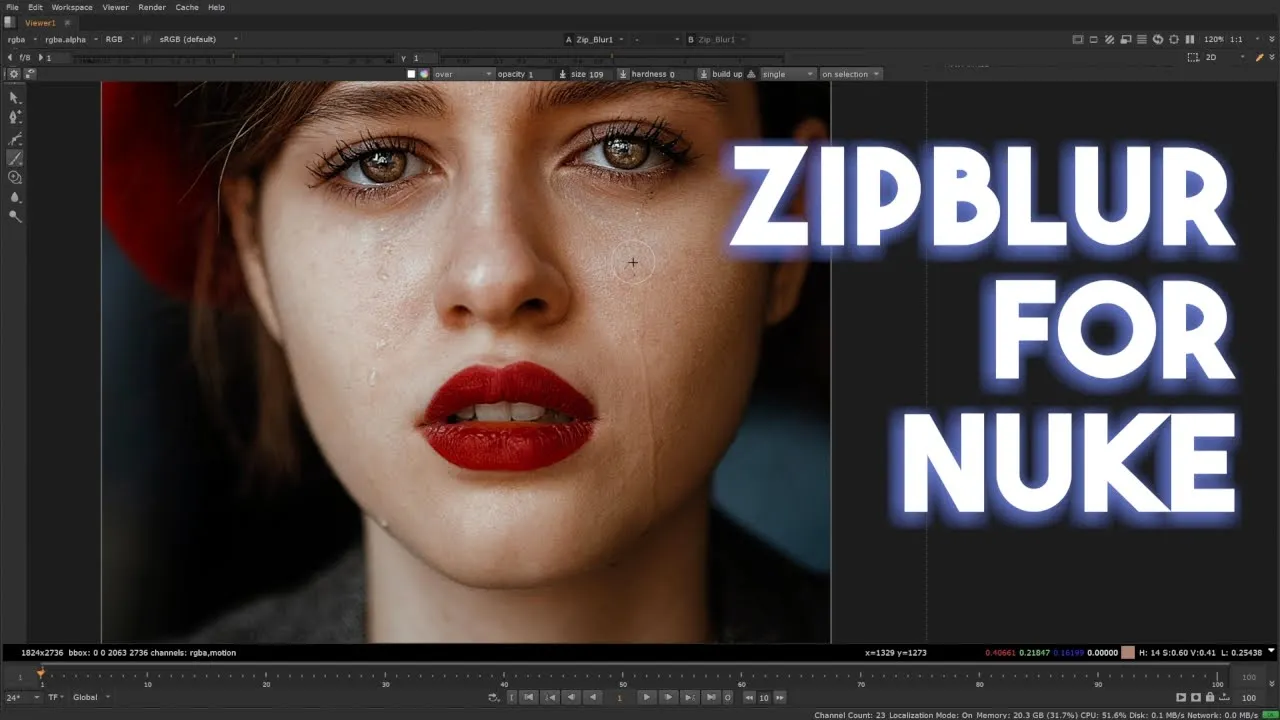Decrease the f/8 gain stop
1280x720 pixels.
[x=11, y=57]
